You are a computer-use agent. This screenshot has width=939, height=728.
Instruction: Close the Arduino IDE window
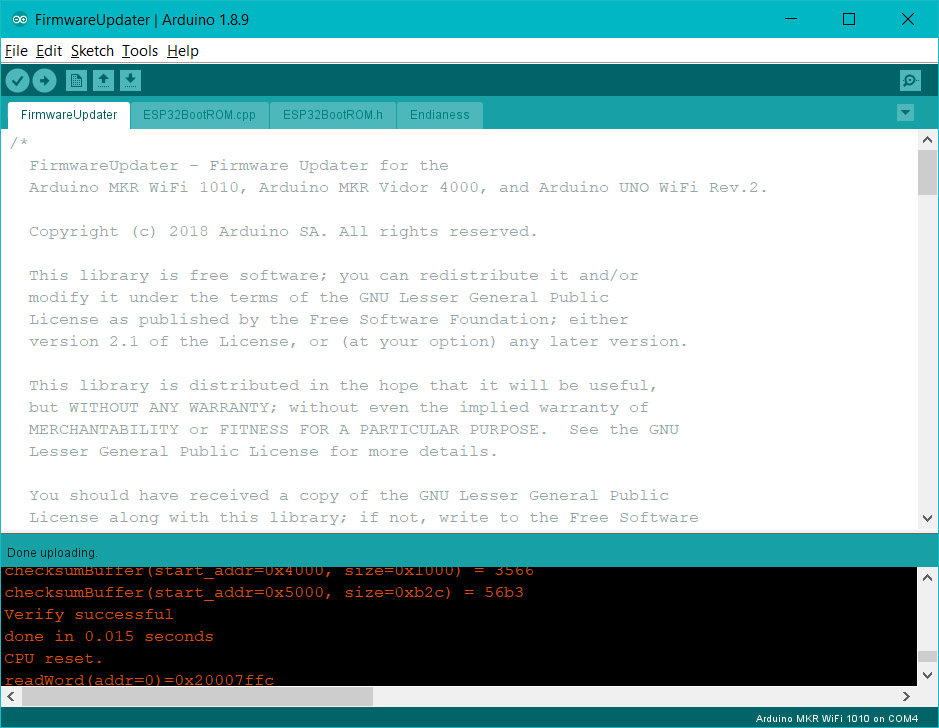coord(907,19)
